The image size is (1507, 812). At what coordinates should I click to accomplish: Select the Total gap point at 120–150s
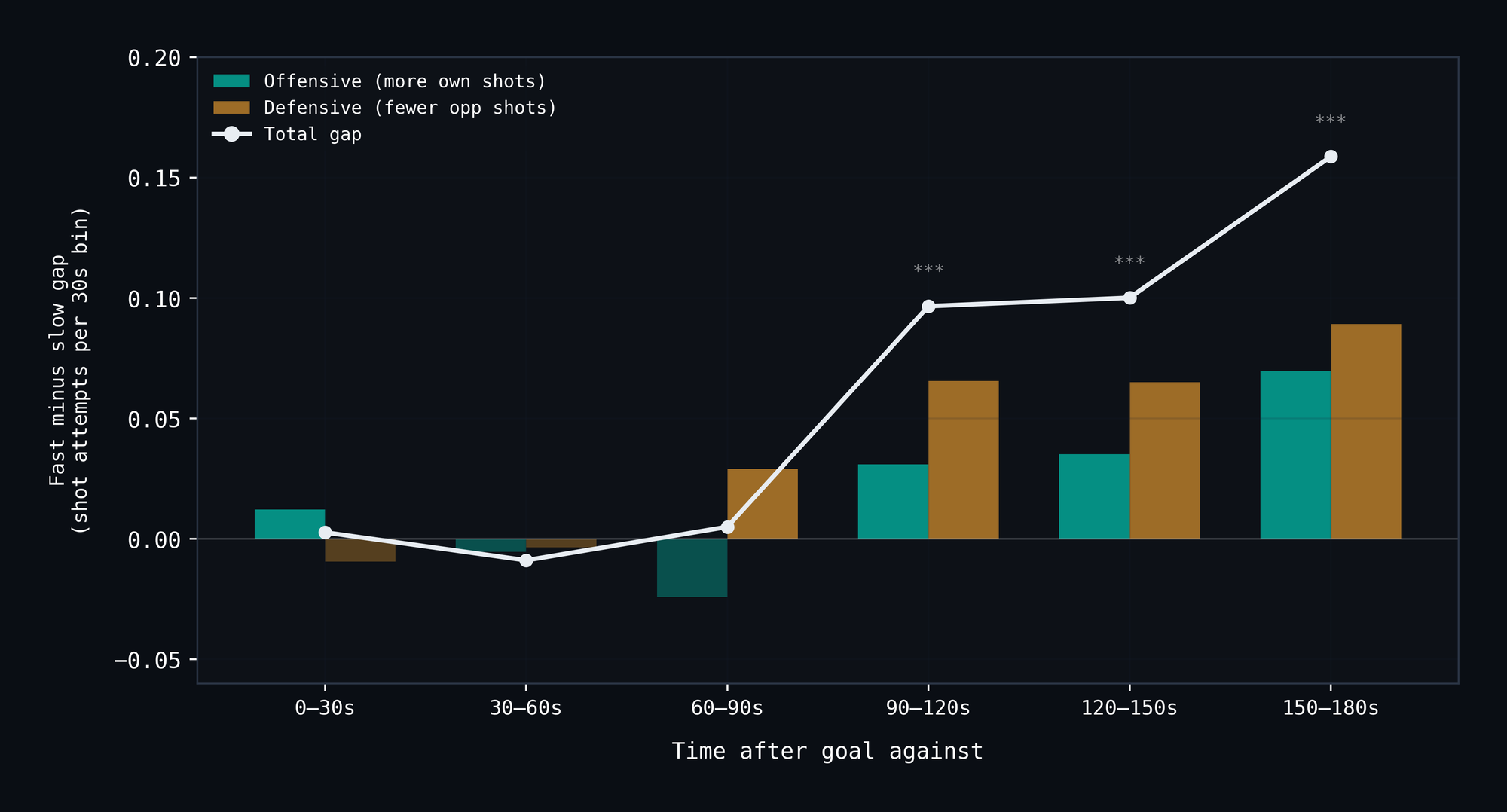click(x=1129, y=298)
